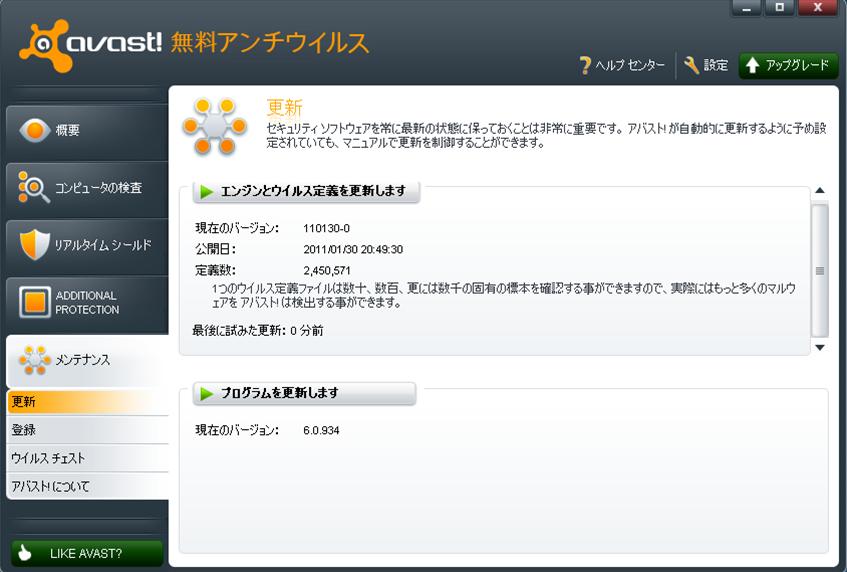Click the maintenance molecule icon in sidebar
The height and width of the screenshot is (572, 847).
coord(35,360)
